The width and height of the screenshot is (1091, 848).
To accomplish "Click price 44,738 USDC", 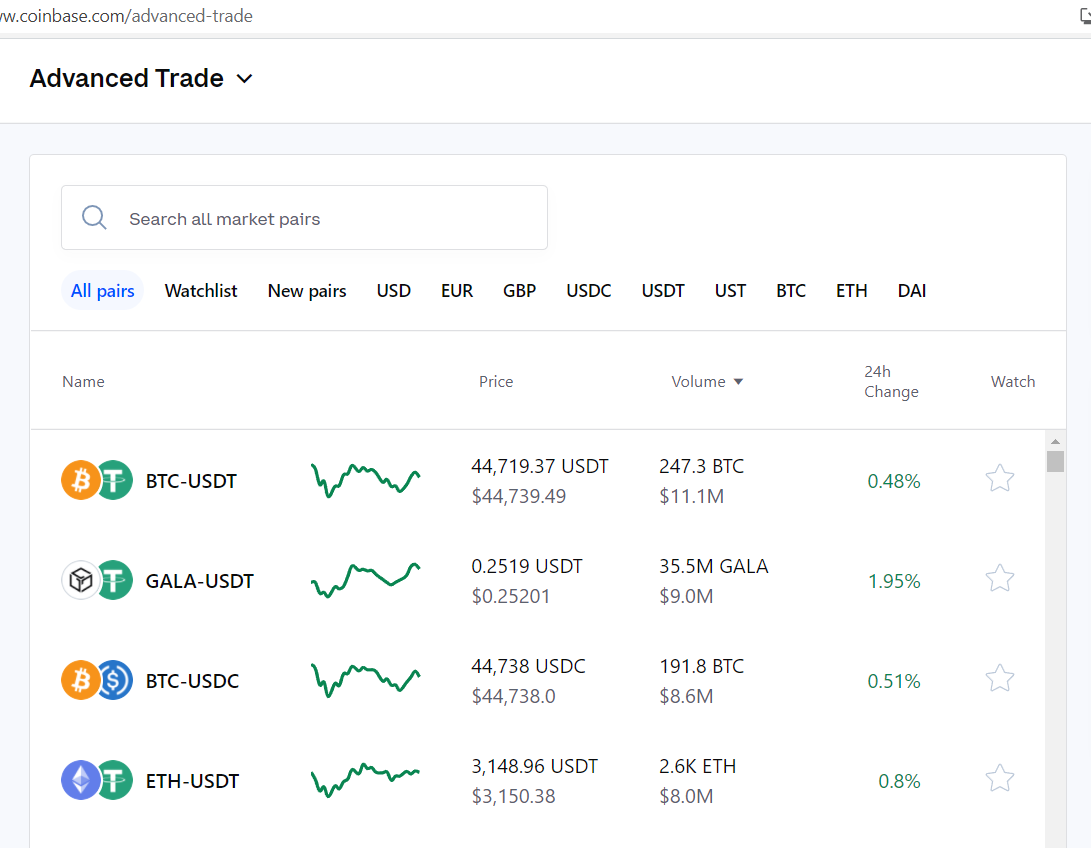I will coord(528,666).
